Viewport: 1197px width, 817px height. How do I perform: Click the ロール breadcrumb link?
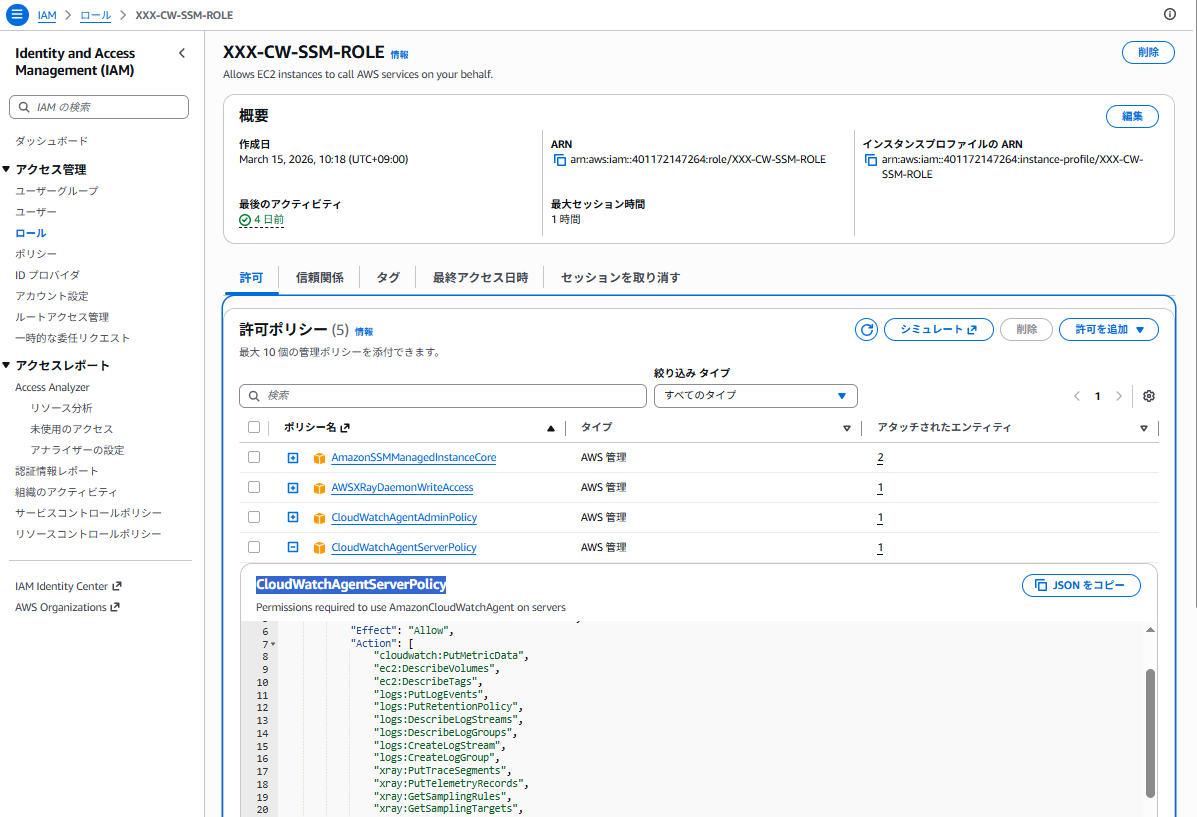(95, 15)
